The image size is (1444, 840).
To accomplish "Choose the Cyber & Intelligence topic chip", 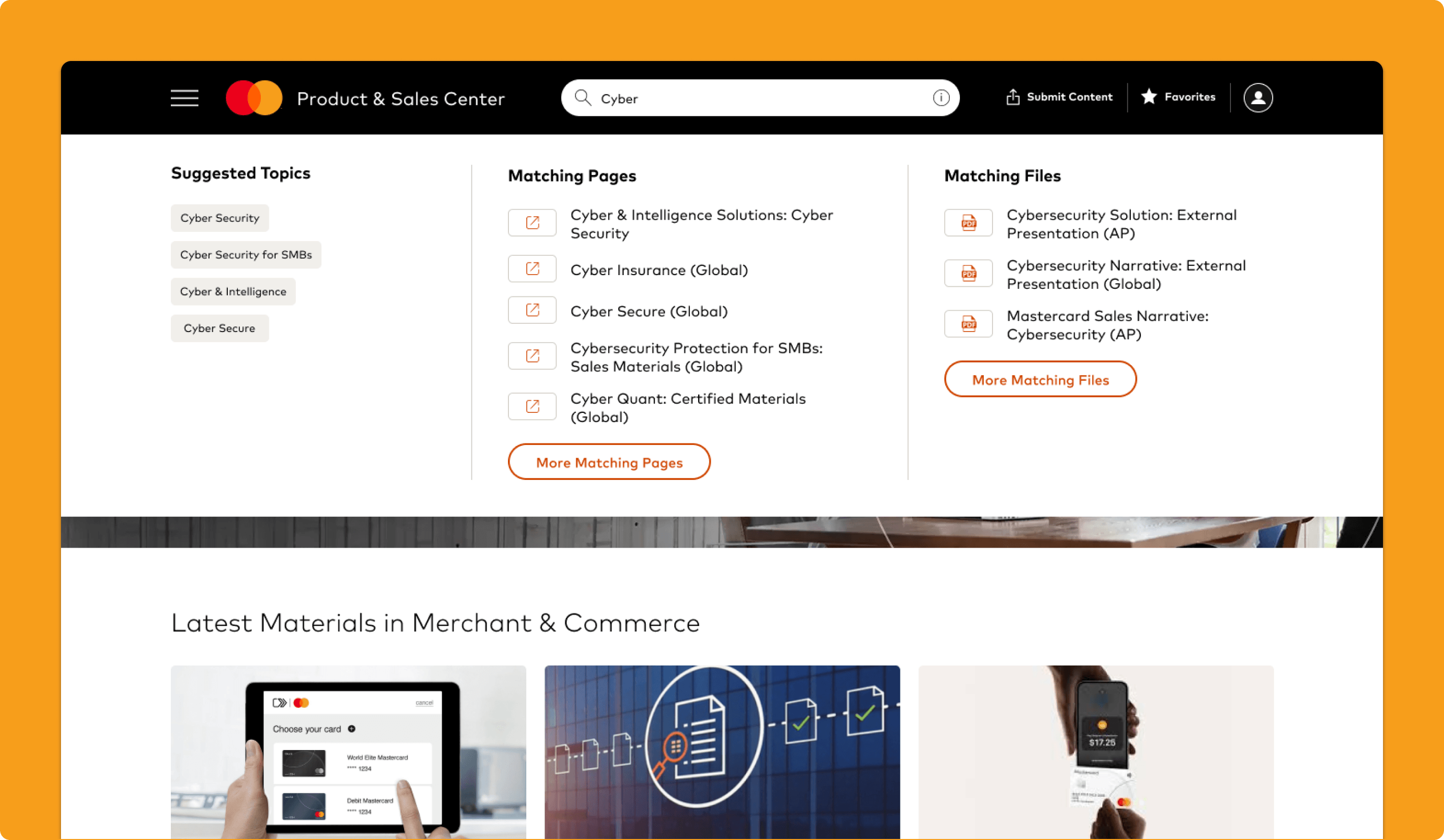I will (x=233, y=292).
